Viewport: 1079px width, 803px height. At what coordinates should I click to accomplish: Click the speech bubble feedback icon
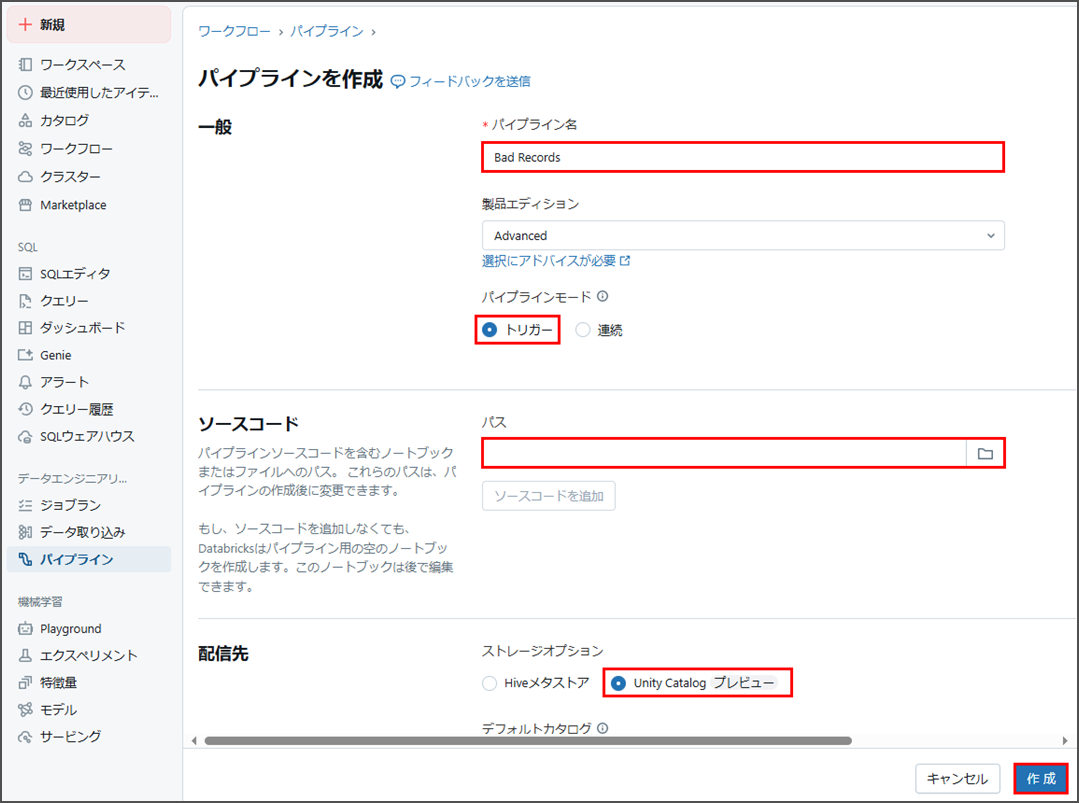398,82
